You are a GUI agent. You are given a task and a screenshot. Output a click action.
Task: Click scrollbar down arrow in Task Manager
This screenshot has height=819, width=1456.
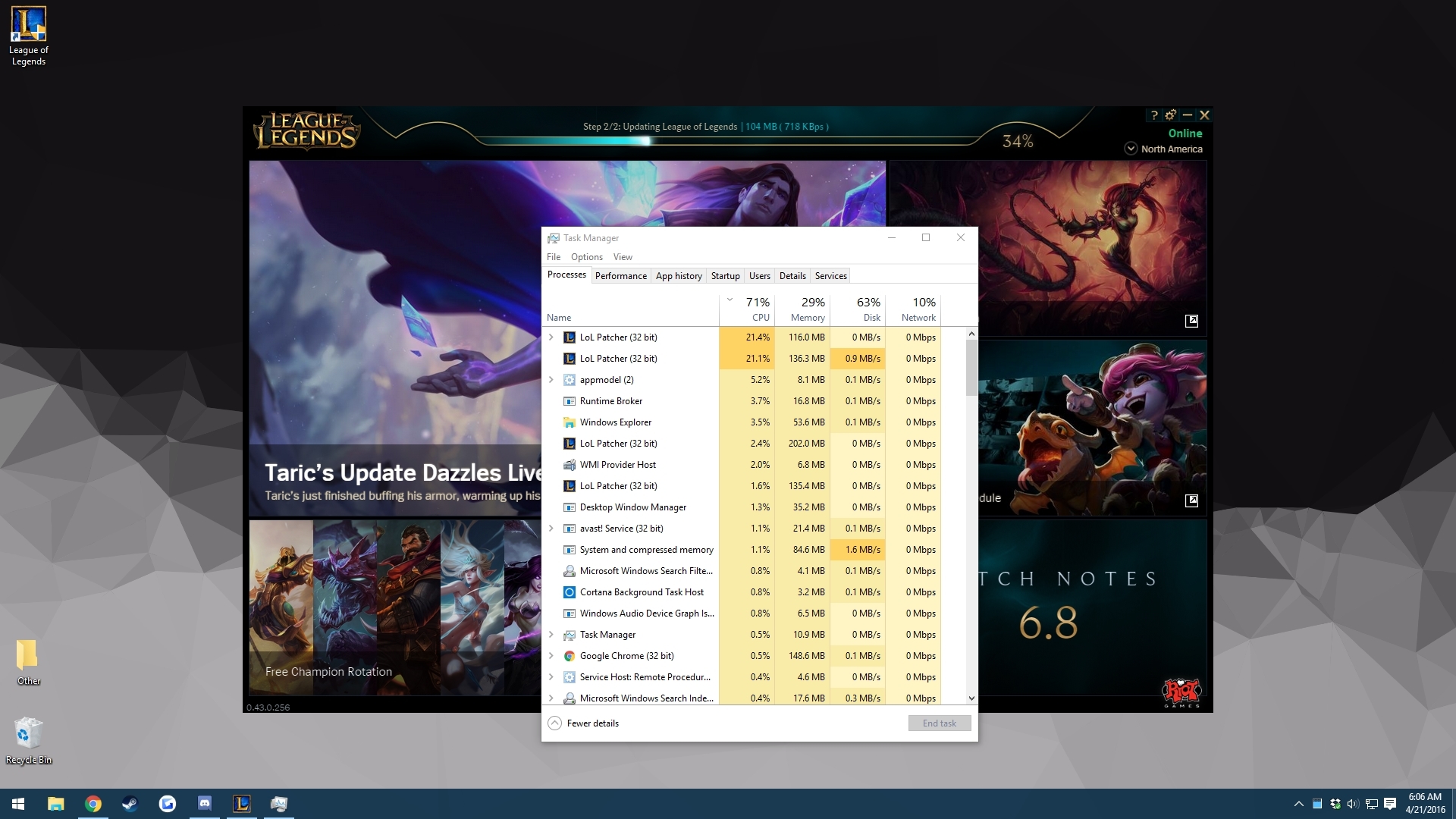pos(971,698)
